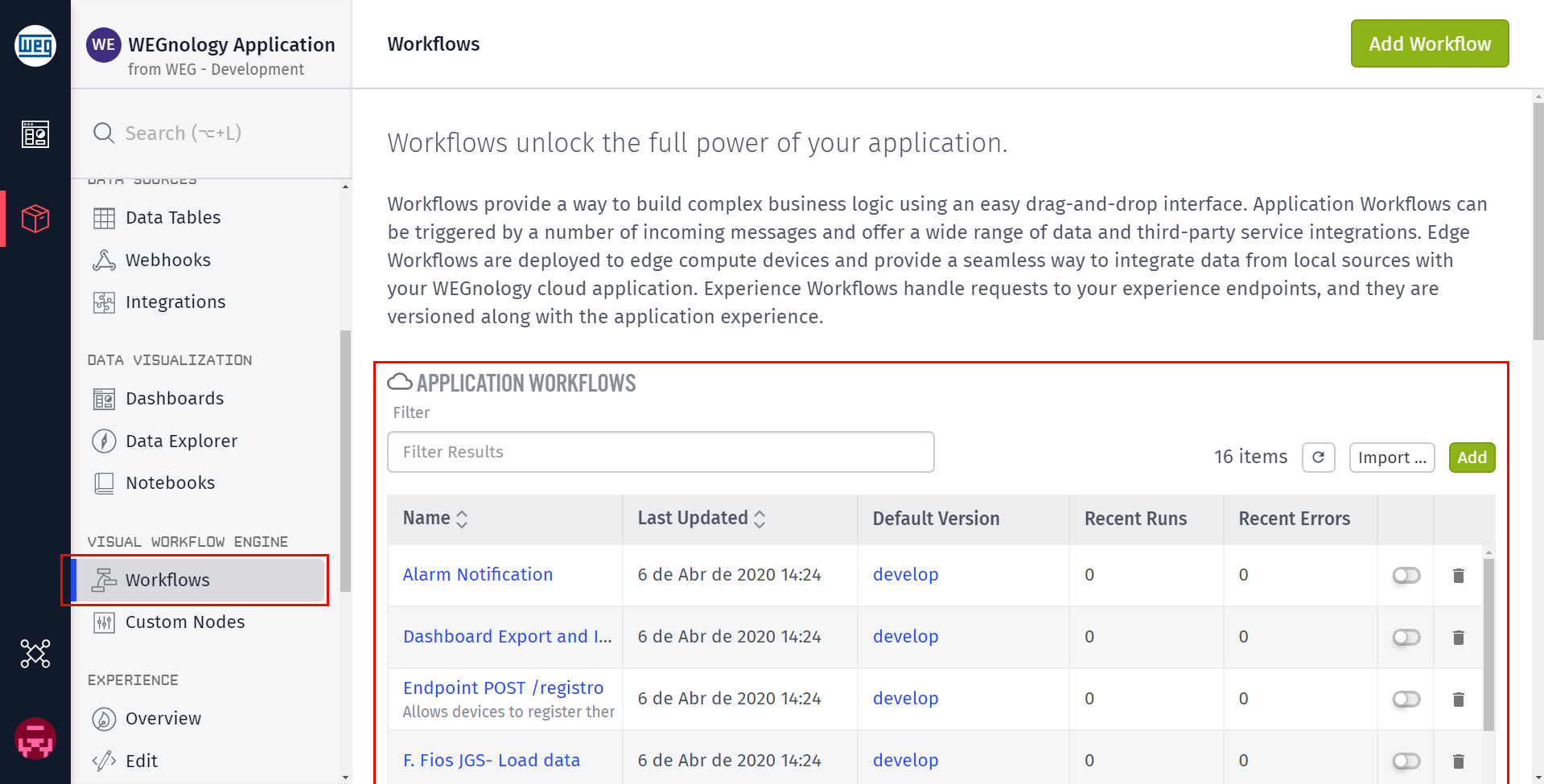
Task: Click the Add Workflow button
Action: [x=1430, y=43]
